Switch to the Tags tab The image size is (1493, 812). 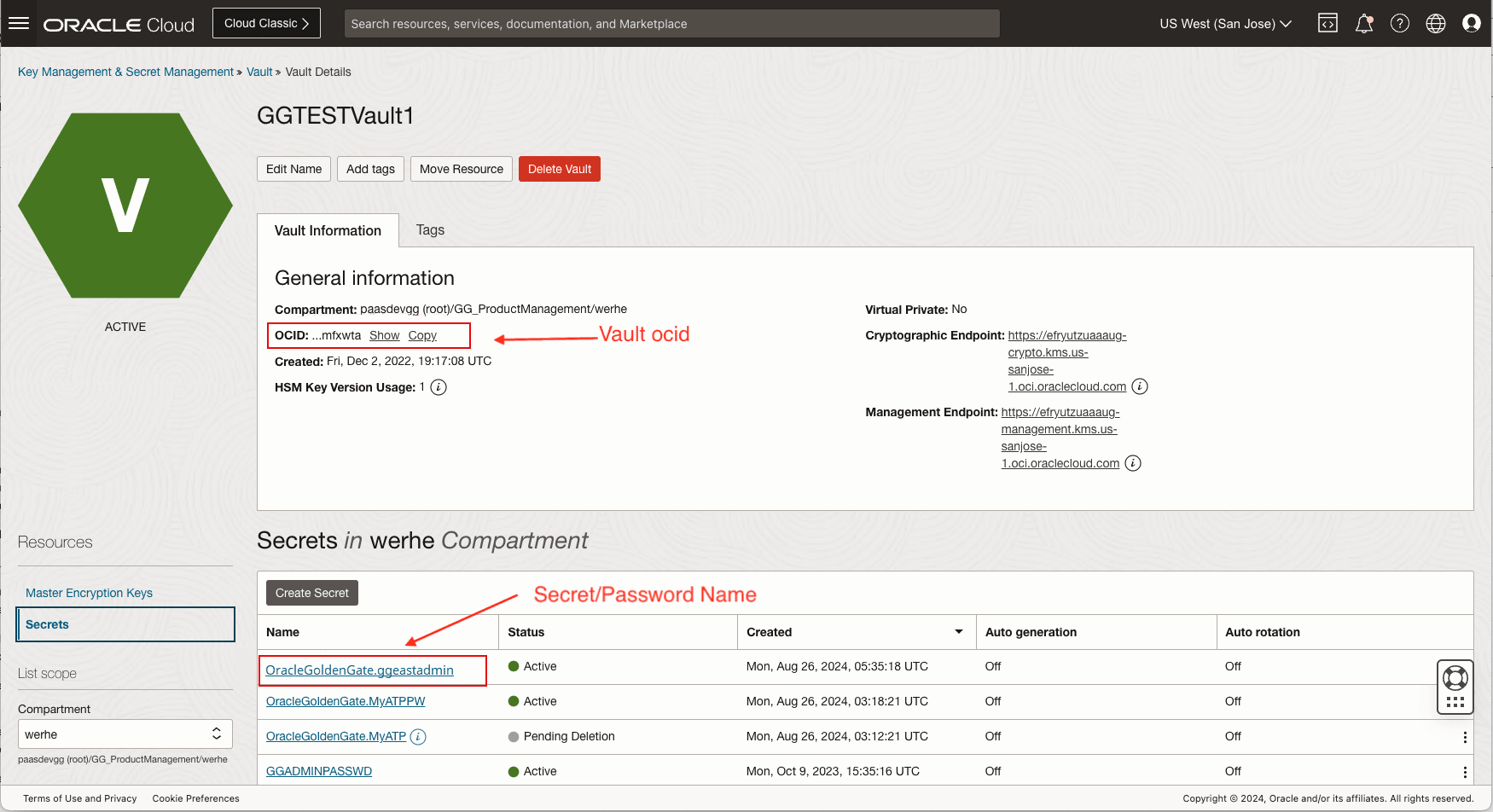coord(430,229)
